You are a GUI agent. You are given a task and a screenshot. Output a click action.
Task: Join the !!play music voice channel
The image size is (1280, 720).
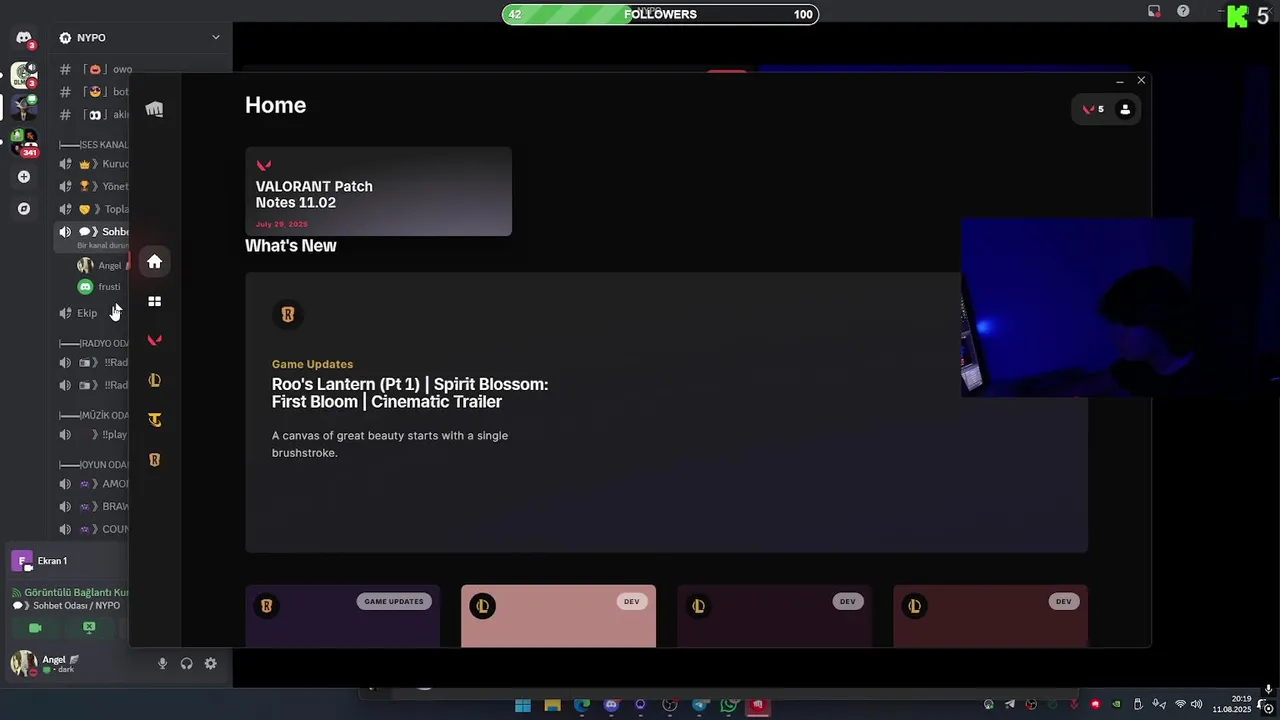95,435
